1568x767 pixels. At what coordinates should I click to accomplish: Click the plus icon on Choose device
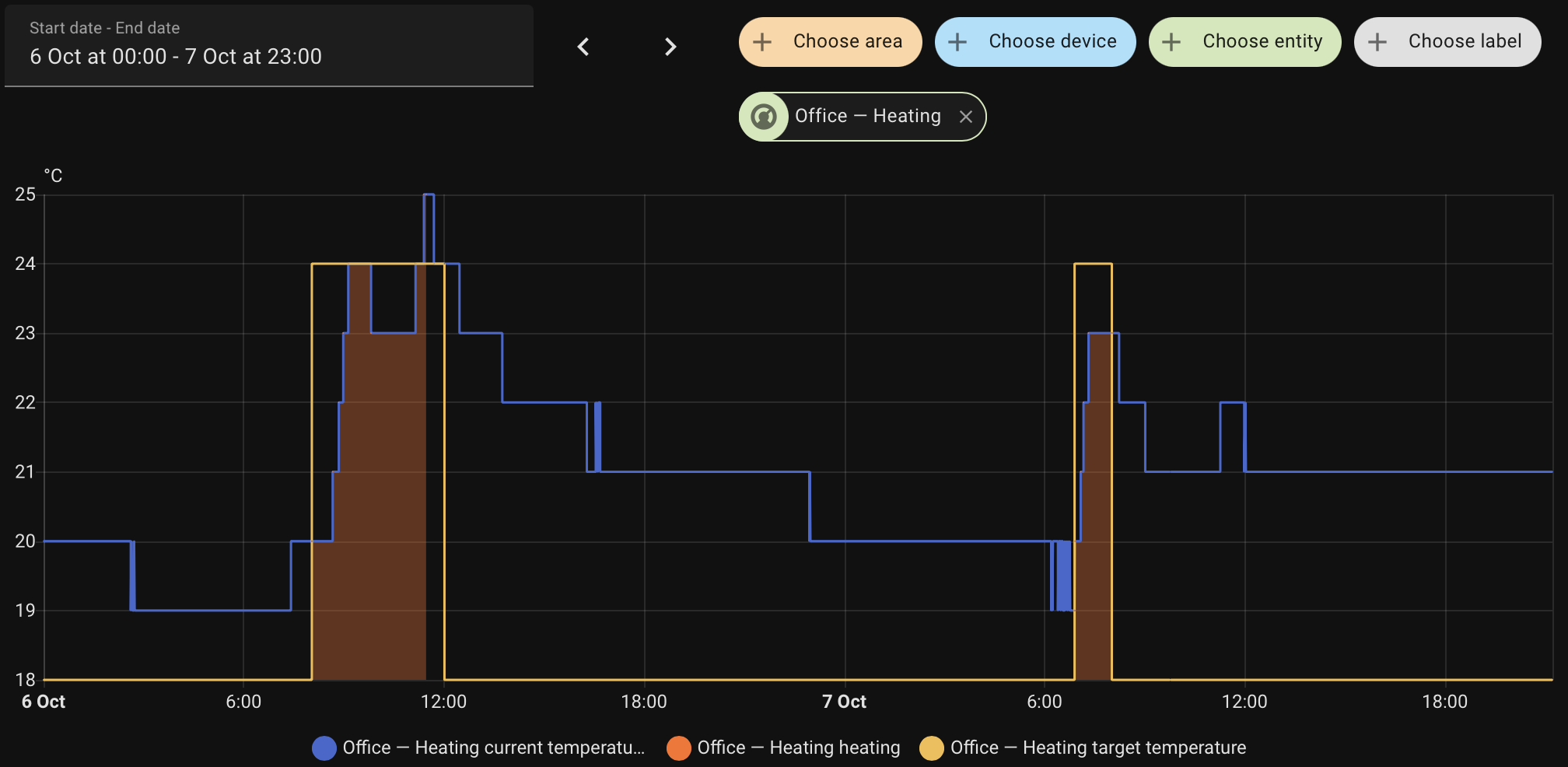958,42
